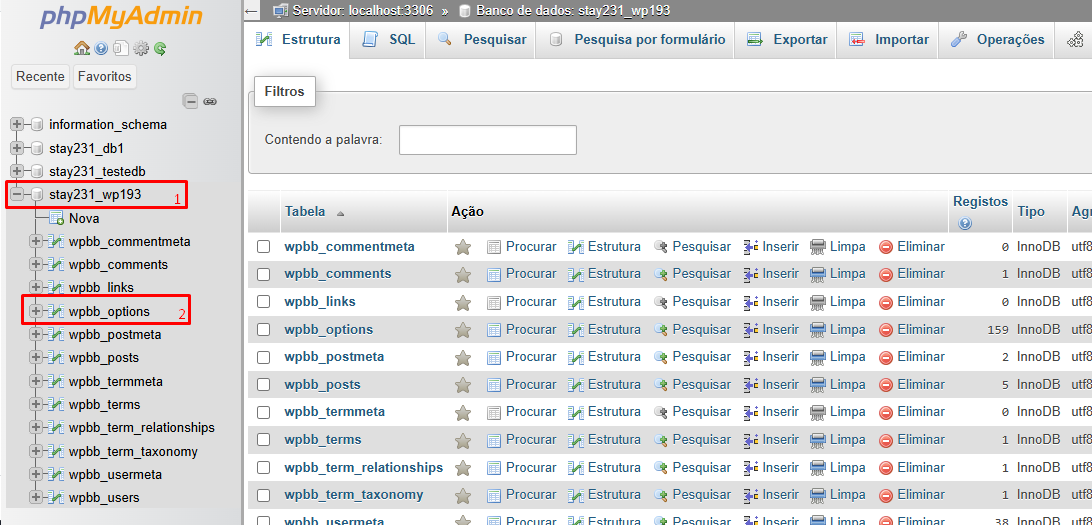Open the documentation question-mark icon

102,48
